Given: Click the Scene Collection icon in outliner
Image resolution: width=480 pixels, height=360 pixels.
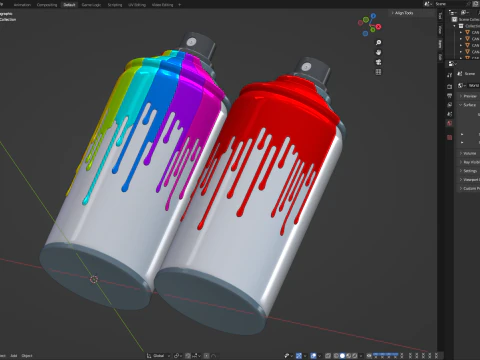Looking at the screenshot, I should click(454, 20).
